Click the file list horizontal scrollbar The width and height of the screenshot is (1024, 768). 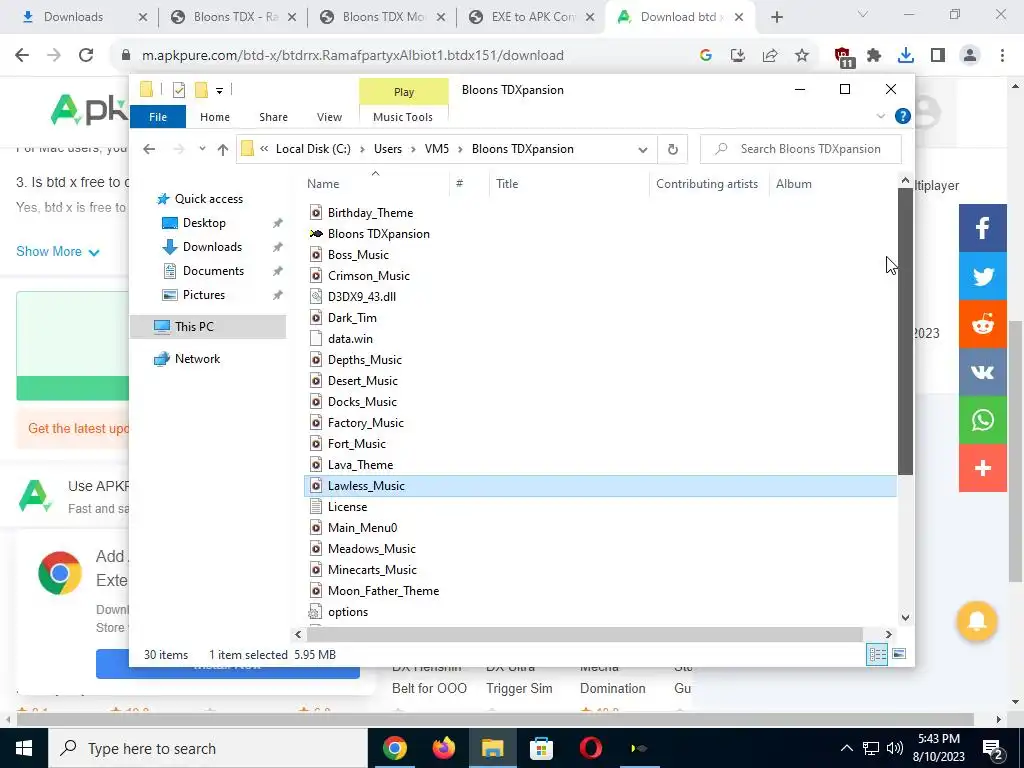click(x=584, y=634)
